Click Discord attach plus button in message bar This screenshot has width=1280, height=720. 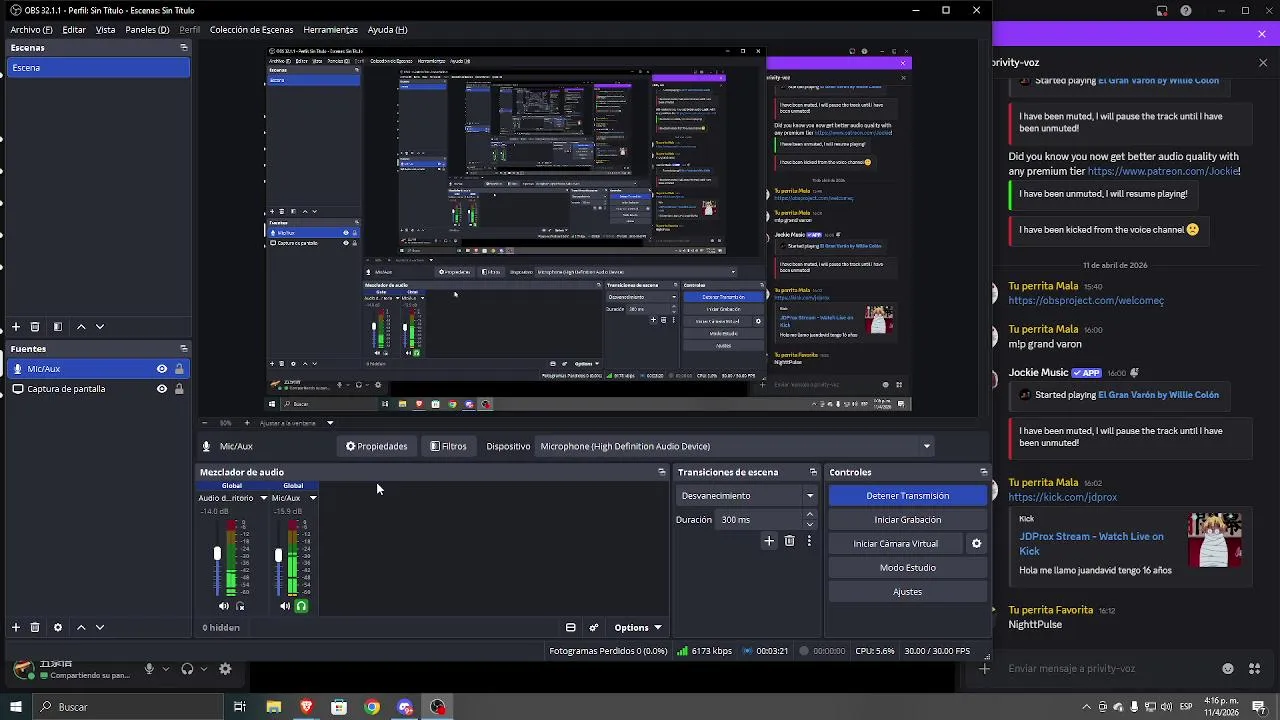click(x=984, y=669)
